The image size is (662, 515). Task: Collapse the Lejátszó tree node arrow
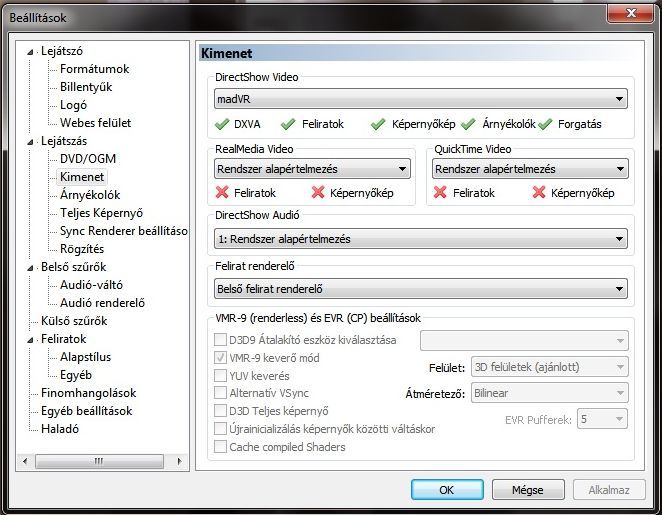pyautogui.click(x=30, y=52)
